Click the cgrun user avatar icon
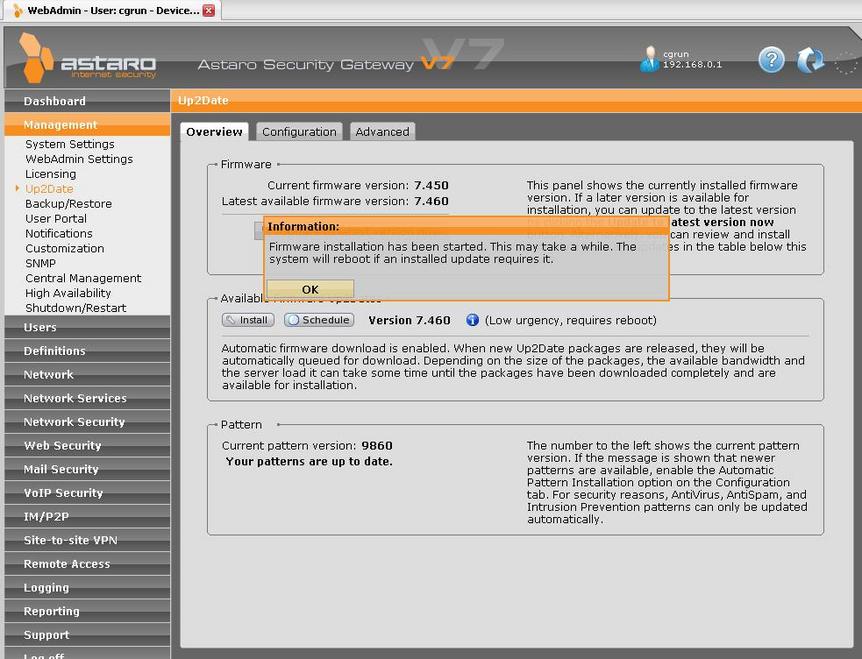 coord(650,59)
